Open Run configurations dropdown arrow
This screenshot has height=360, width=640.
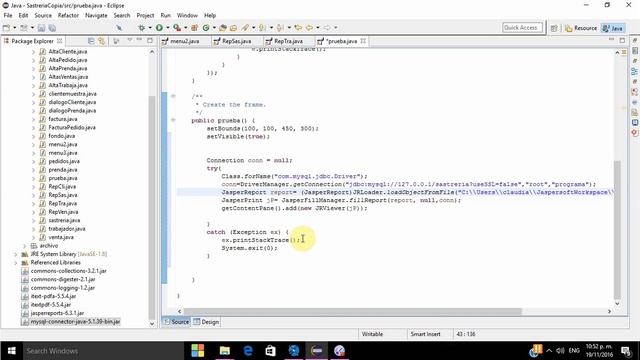[x=167, y=28]
